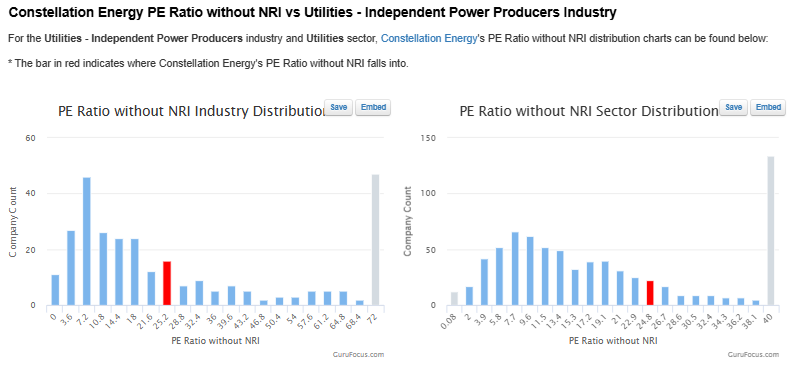
Task: Click the Industry chart bar at 39.6
Action: 231,296
